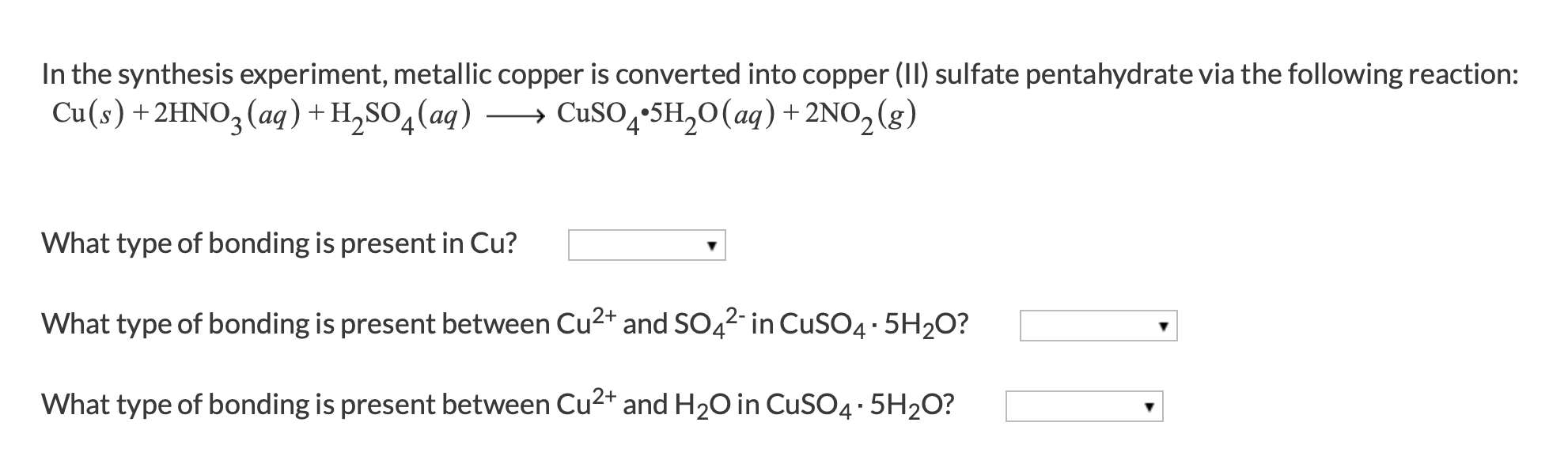Open the dropdown for Cu2+ and SO42- bonding

tap(1100, 323)
